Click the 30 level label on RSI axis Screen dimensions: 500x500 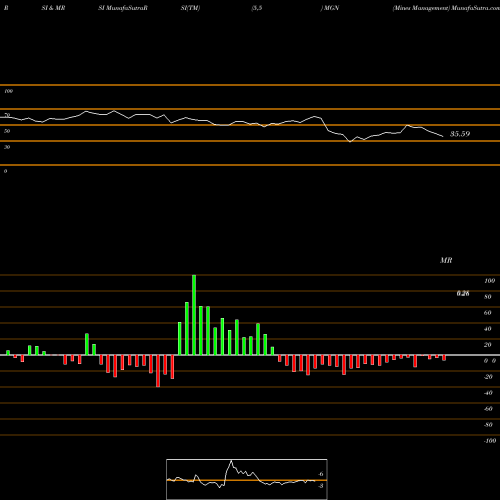coord(7,147)
